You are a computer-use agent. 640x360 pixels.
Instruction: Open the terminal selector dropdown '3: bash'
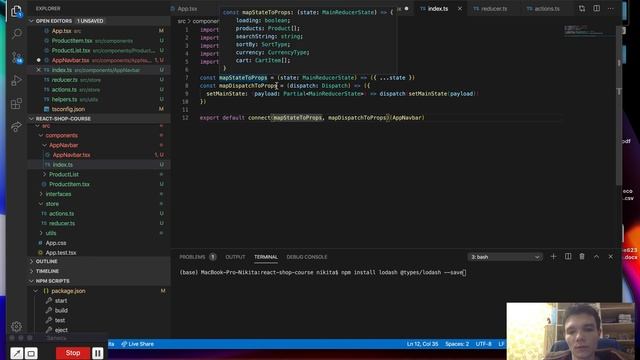click(x=505, y=257)
